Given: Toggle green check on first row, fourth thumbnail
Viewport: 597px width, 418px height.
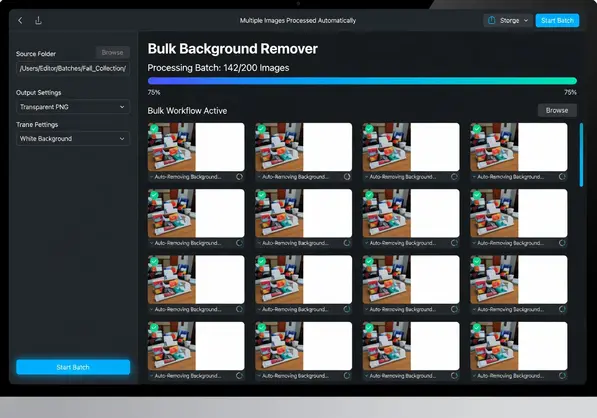Looking at the screenshot, I should 477,129.
